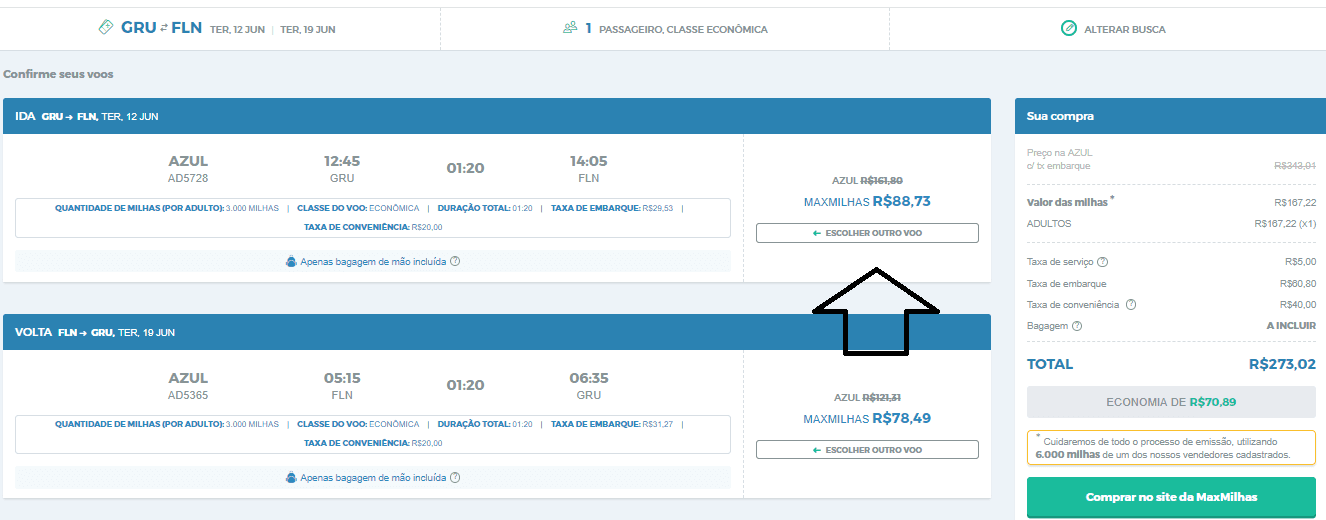
Task: Click the pencil icon next to Alterar Busca
Action: (1069, 29)
